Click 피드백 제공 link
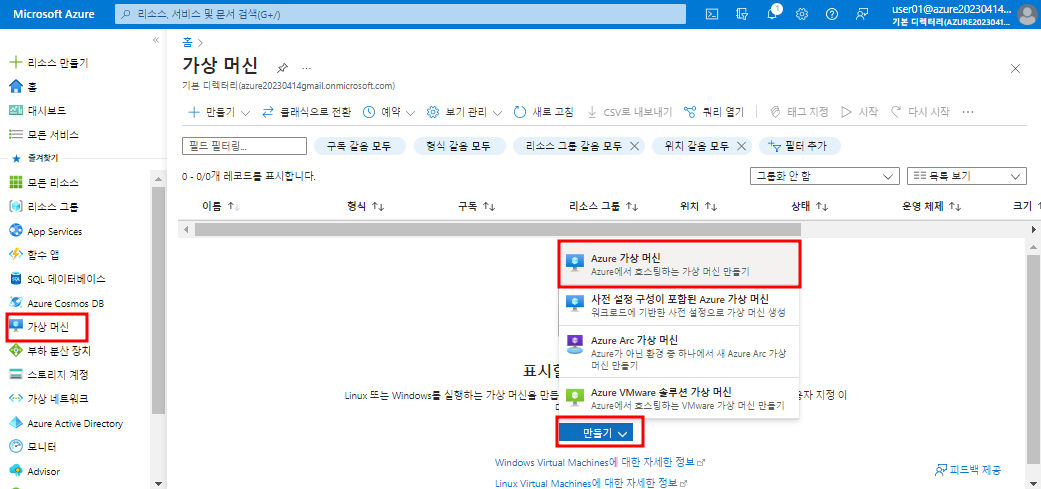 (x=967, y=470)
